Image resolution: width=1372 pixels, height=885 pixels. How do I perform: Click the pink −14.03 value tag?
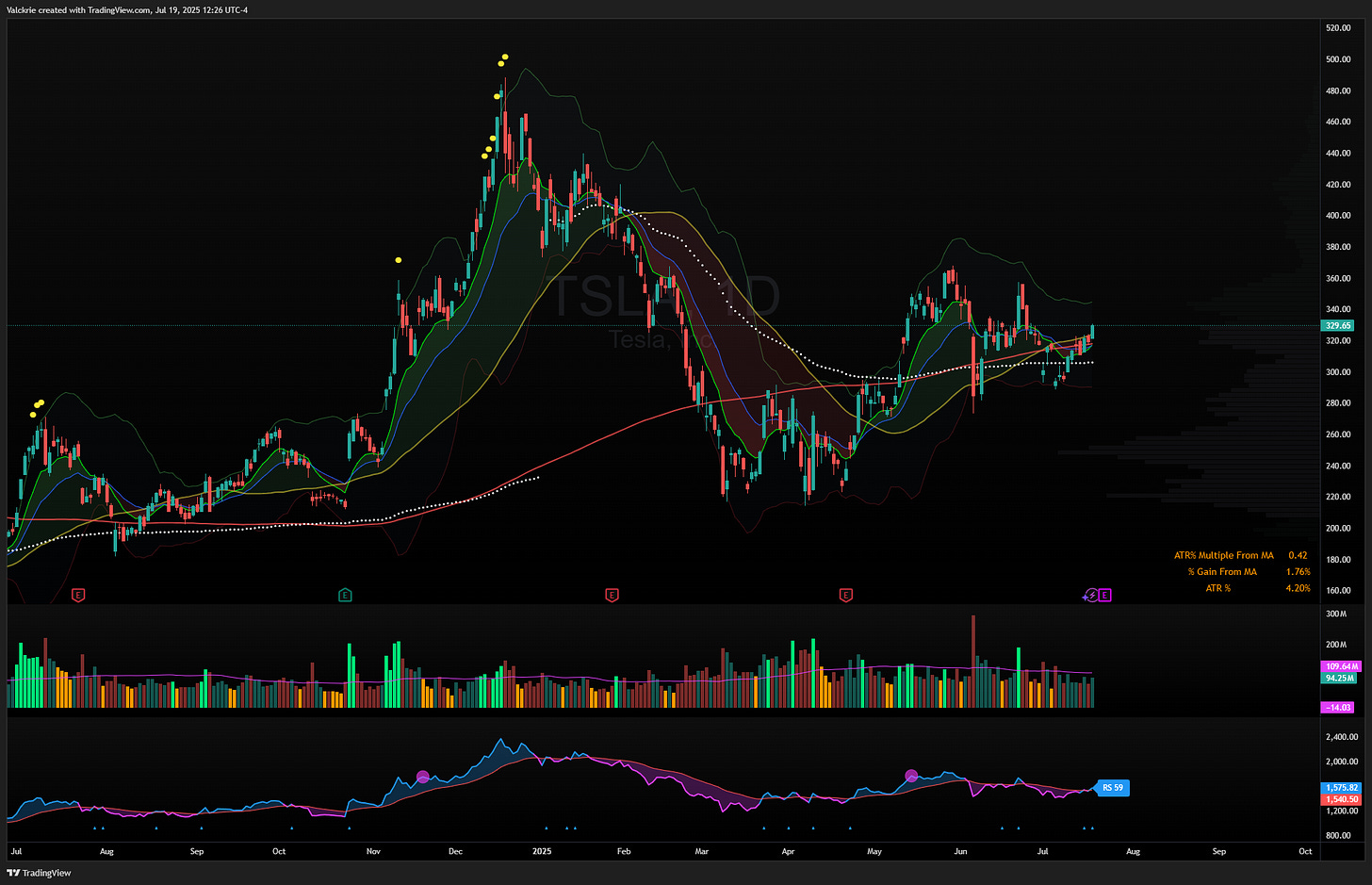[1338, 707]
